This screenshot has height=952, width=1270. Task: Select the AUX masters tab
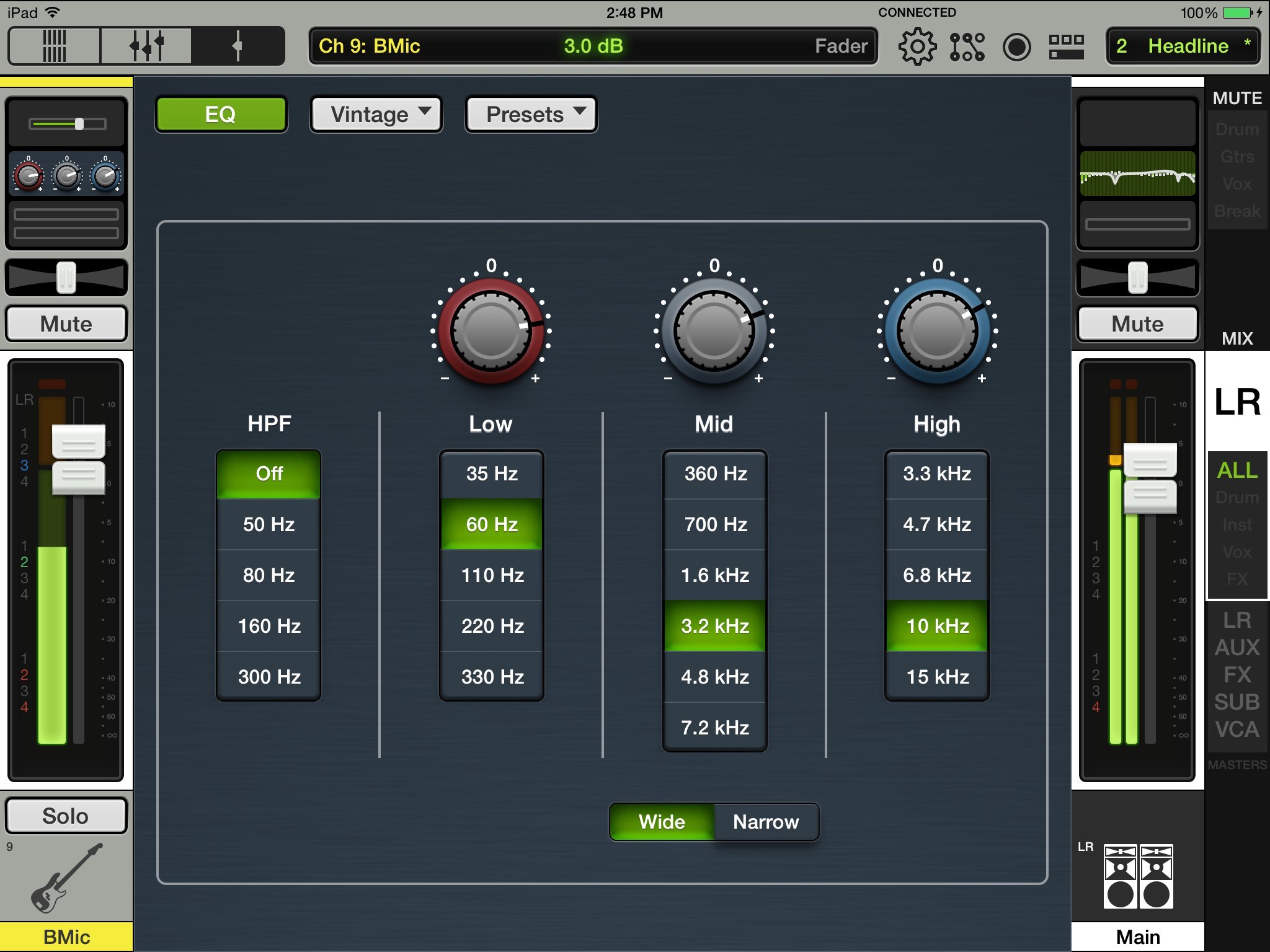(1237, 648)
